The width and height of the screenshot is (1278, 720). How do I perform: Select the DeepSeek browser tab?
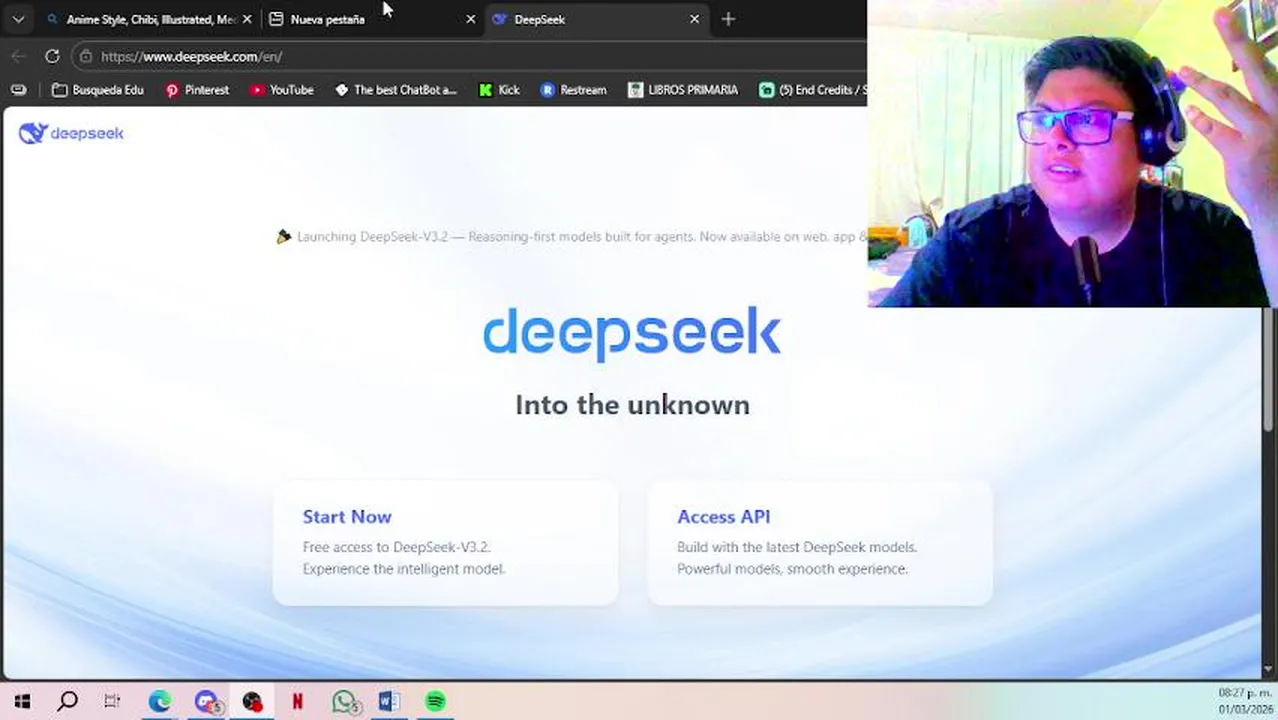[x=596, y=19]
